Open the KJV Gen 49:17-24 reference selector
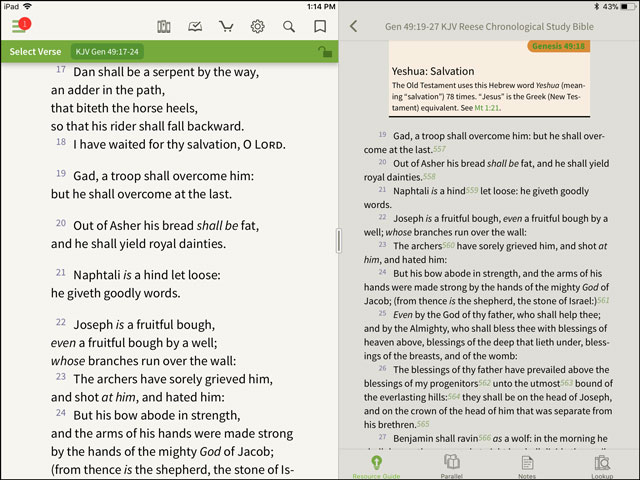 (x=107, y=52)
